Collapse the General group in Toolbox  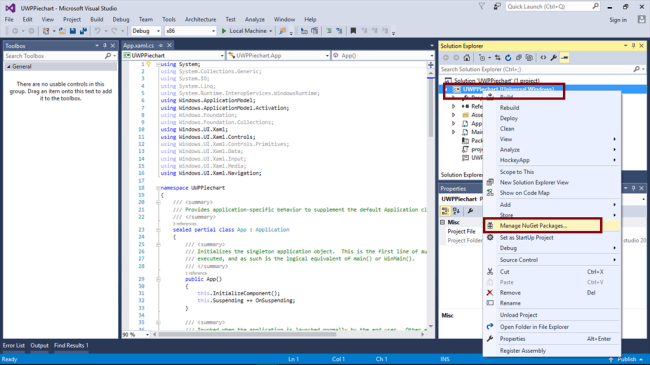tap(8, 67)
